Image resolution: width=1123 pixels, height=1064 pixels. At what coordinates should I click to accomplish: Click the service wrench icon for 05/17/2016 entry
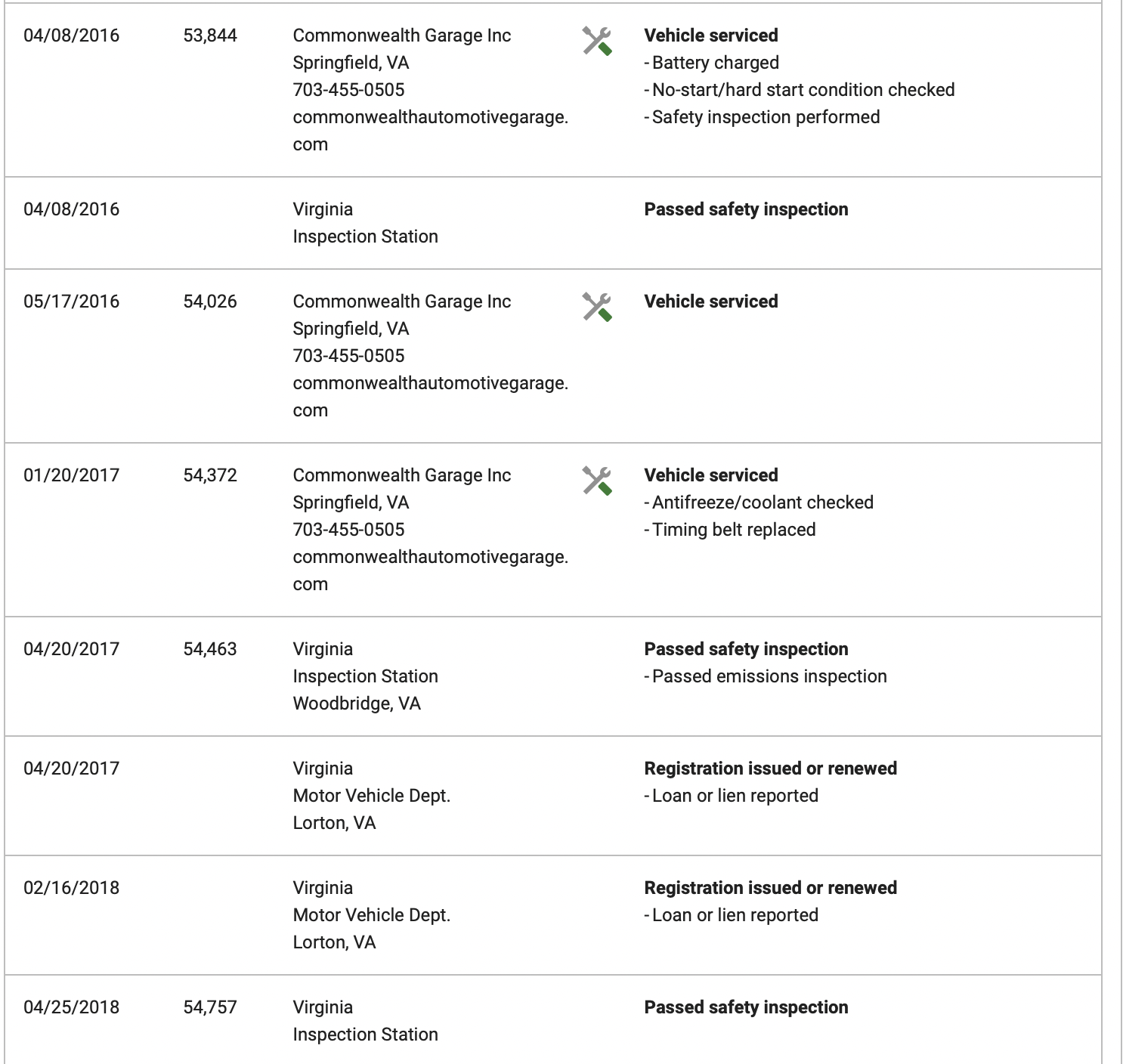coord(597,307)
